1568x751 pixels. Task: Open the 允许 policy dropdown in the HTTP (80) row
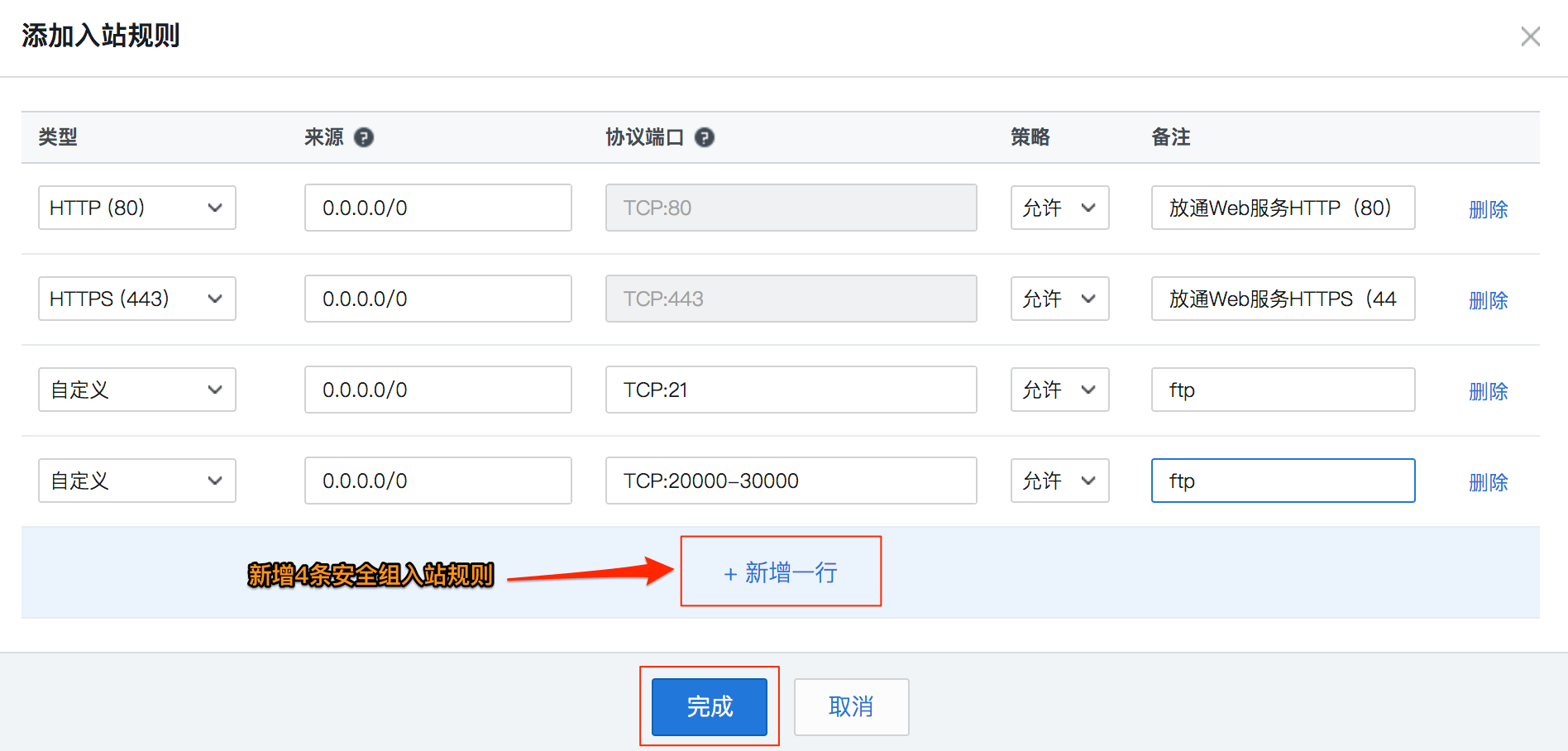click(1059, 208)
